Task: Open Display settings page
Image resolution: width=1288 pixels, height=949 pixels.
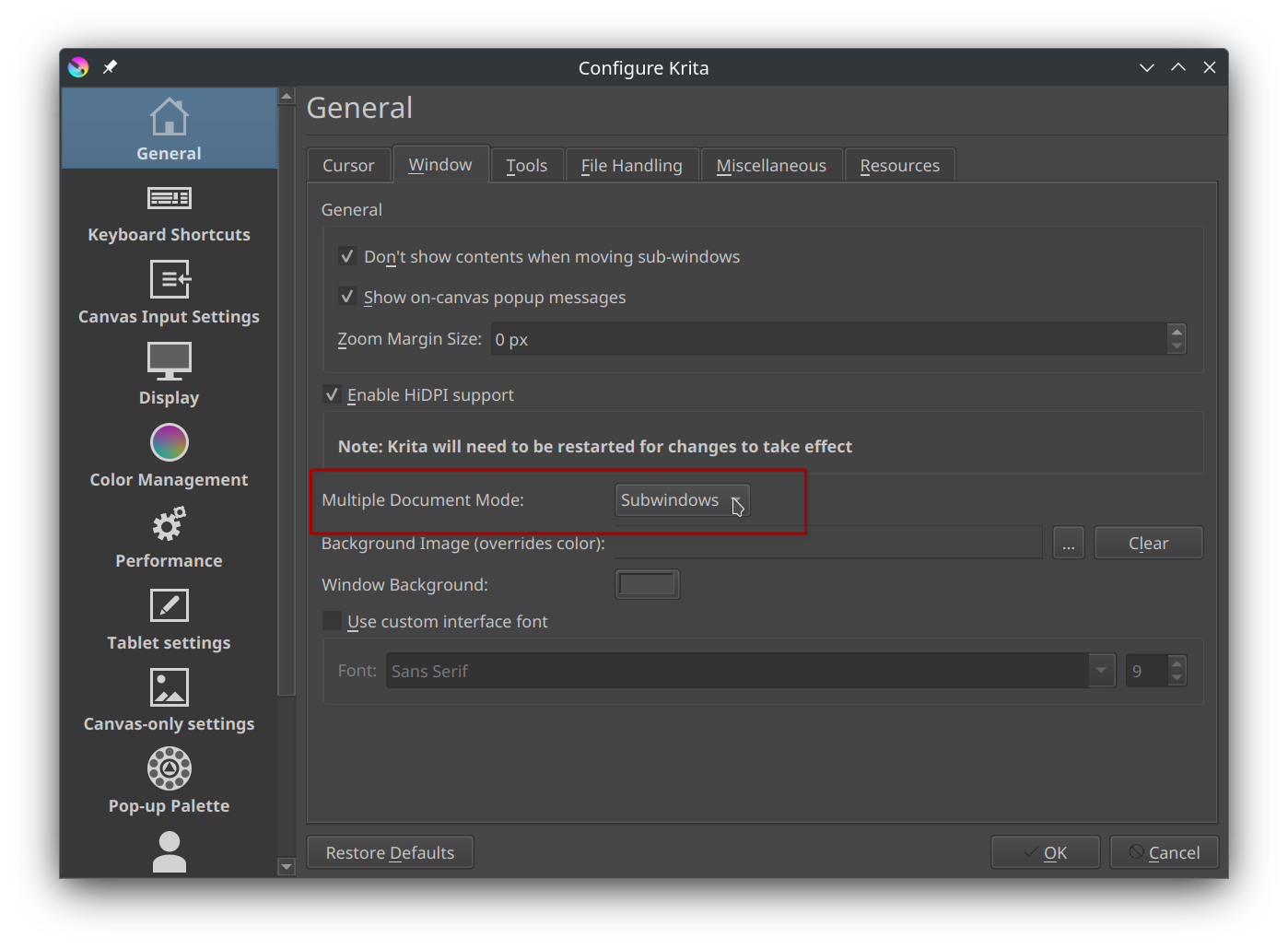Action: point(169,374)
